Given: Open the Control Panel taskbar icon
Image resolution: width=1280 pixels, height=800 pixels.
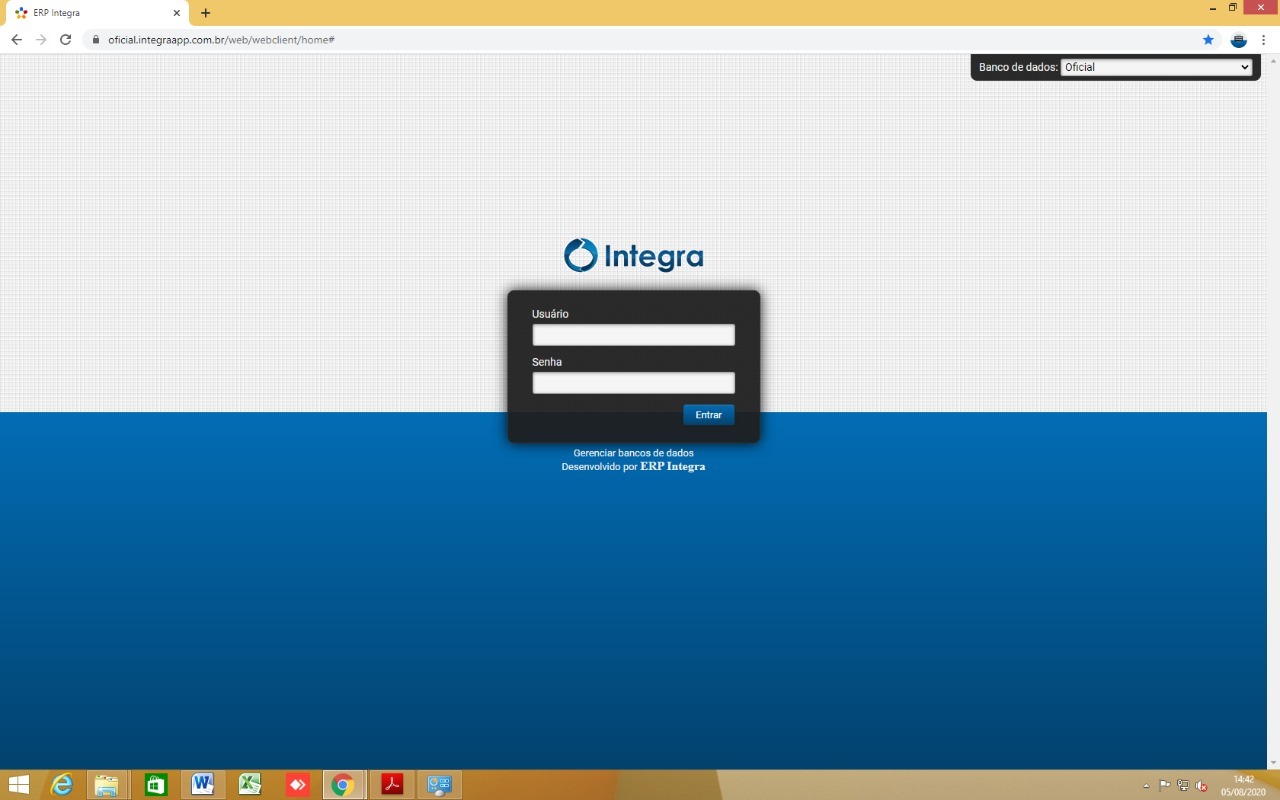Looking at the screenshot, I should tap(439, 785).
